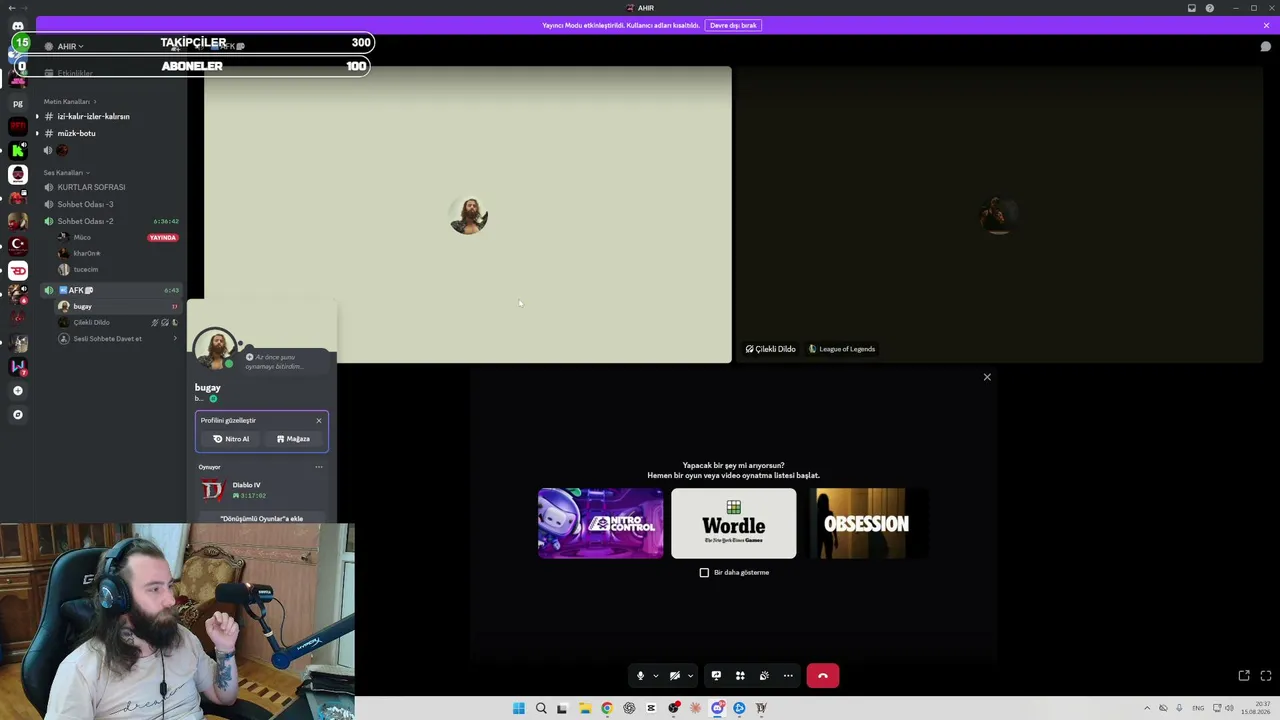Launch the Obsession activity card
Image resolution: width=1280 pixels, height=720 pixels.
coord(866,523)
